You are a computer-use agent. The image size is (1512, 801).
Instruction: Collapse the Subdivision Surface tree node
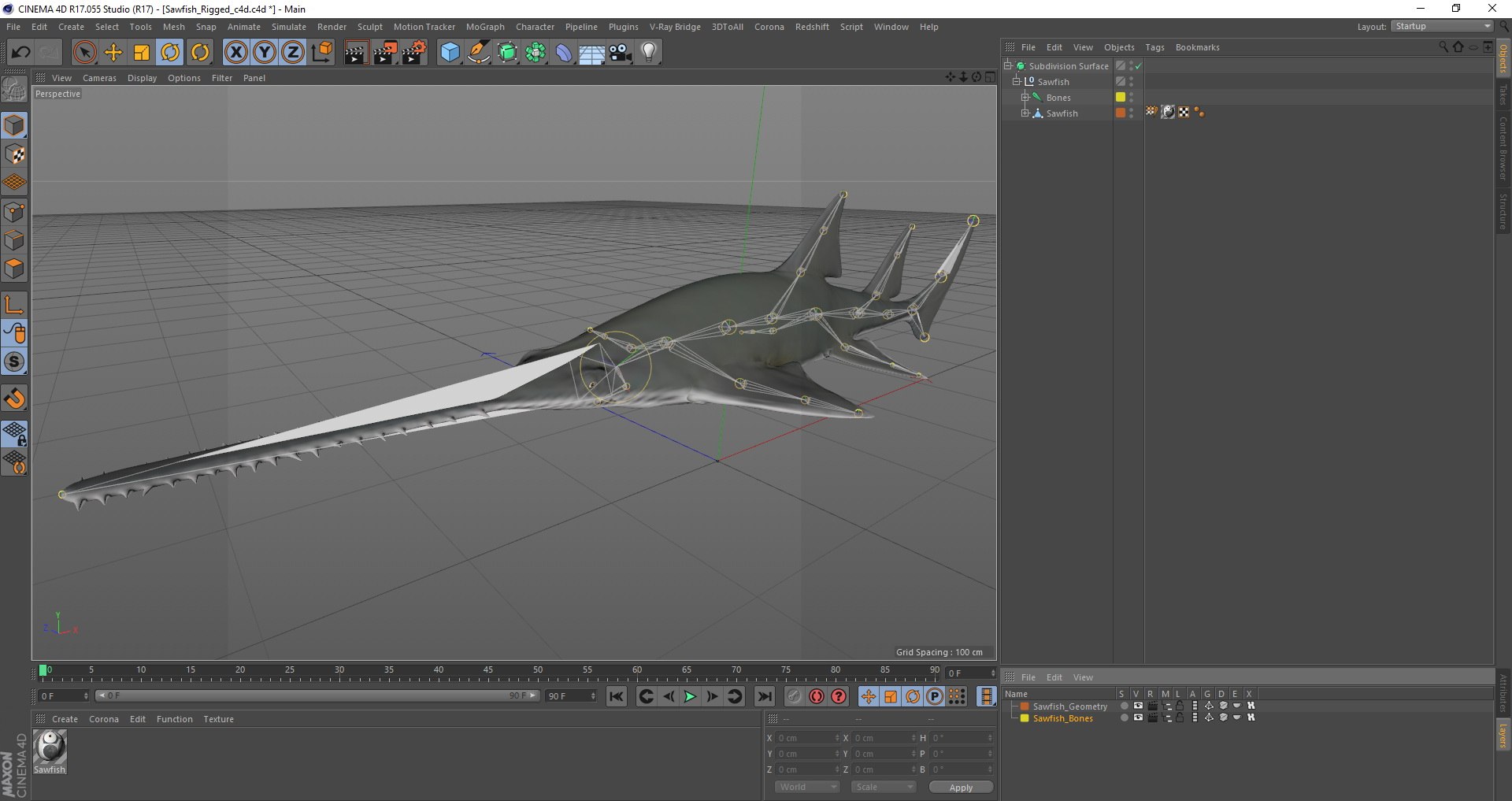pos(1008,66)
